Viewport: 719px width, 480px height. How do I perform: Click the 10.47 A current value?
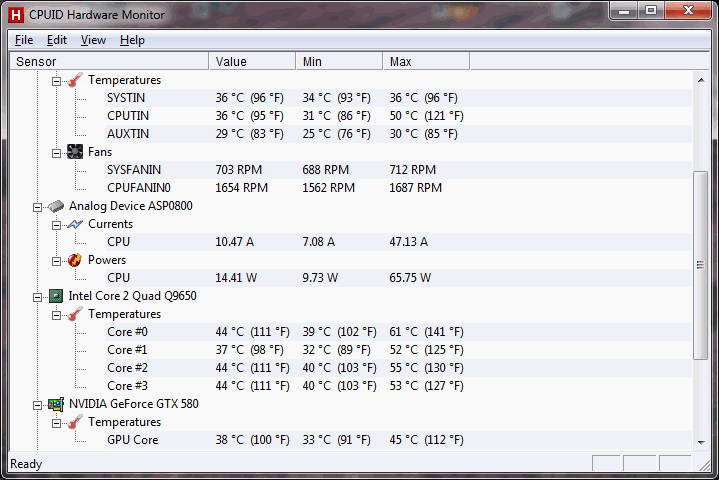point(234,242)
